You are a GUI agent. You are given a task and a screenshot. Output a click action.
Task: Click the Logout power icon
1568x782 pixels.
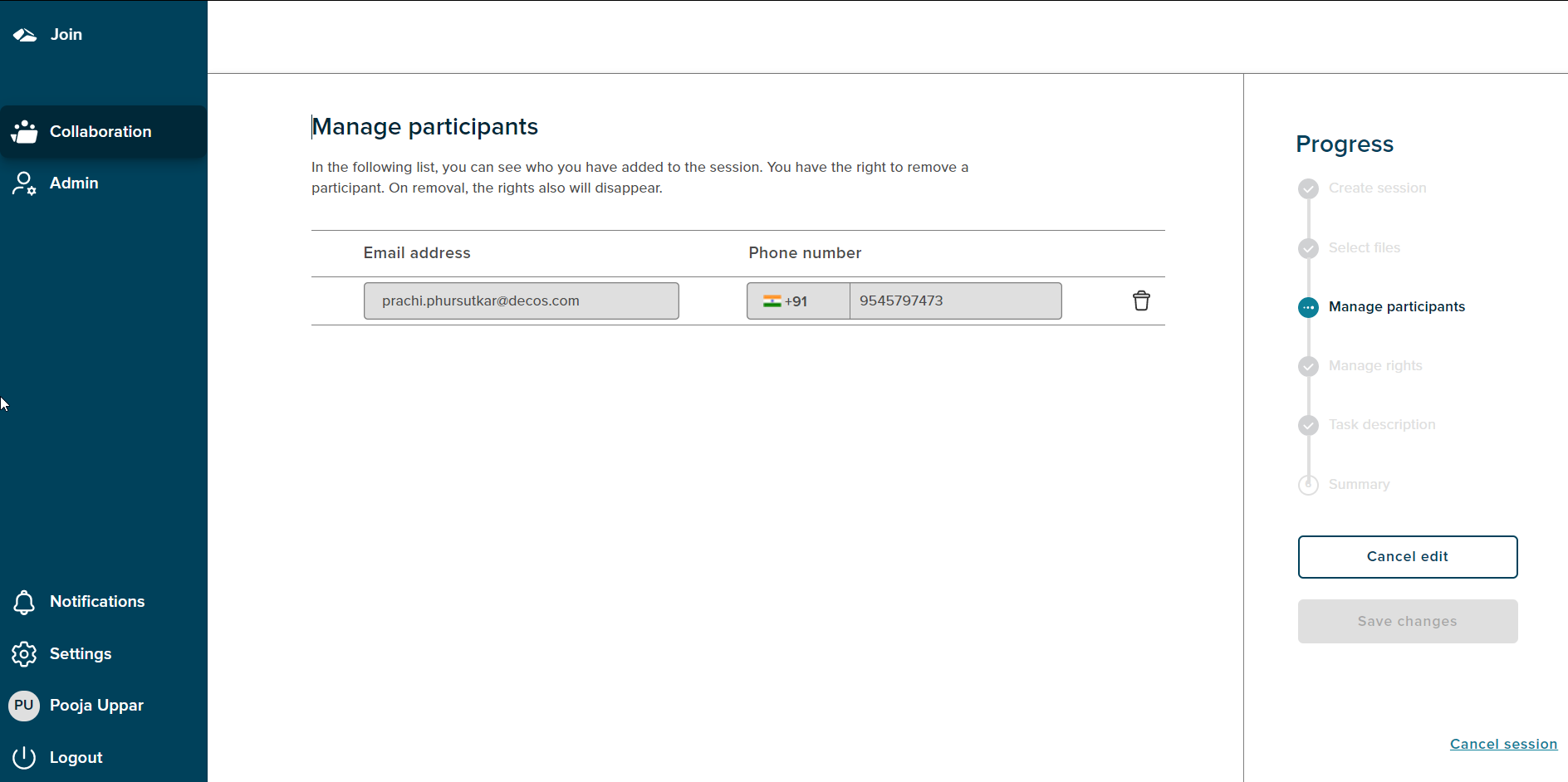pyautogui.click(x=24, y=757)
